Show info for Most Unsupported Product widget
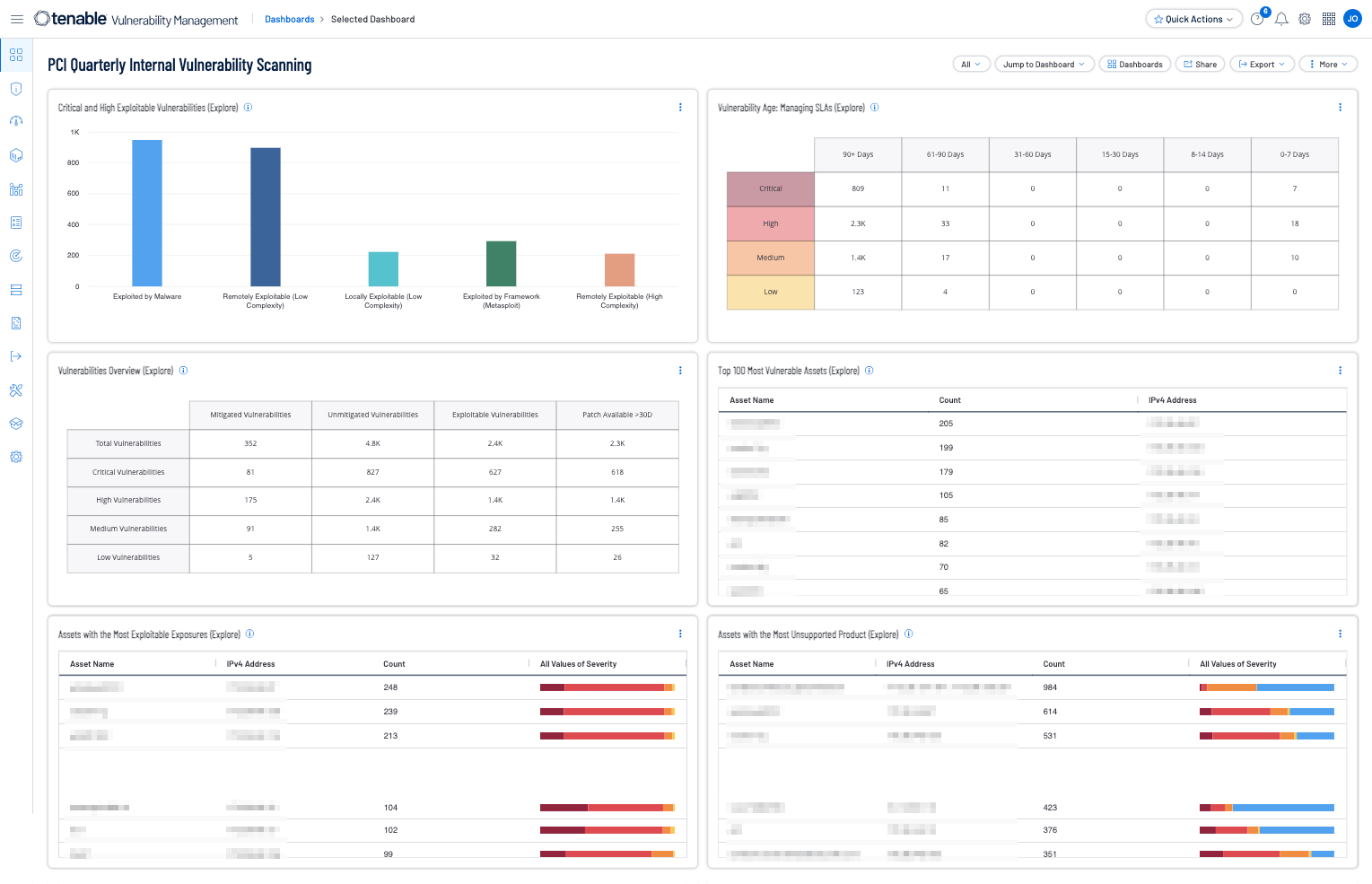This screenshot has width=1372, height=884. [x=909, y=634]
